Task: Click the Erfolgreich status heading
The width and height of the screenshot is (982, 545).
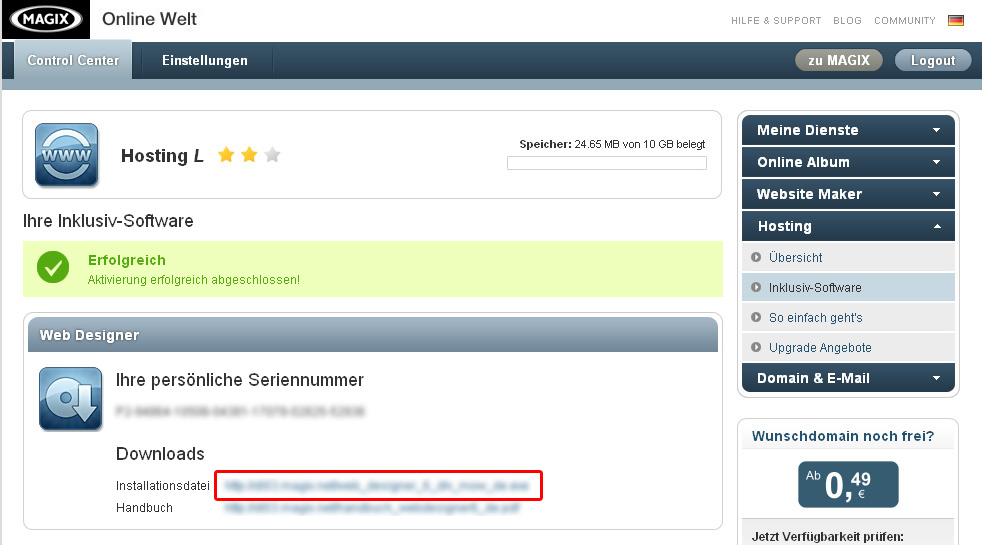Action: (127, 260)
